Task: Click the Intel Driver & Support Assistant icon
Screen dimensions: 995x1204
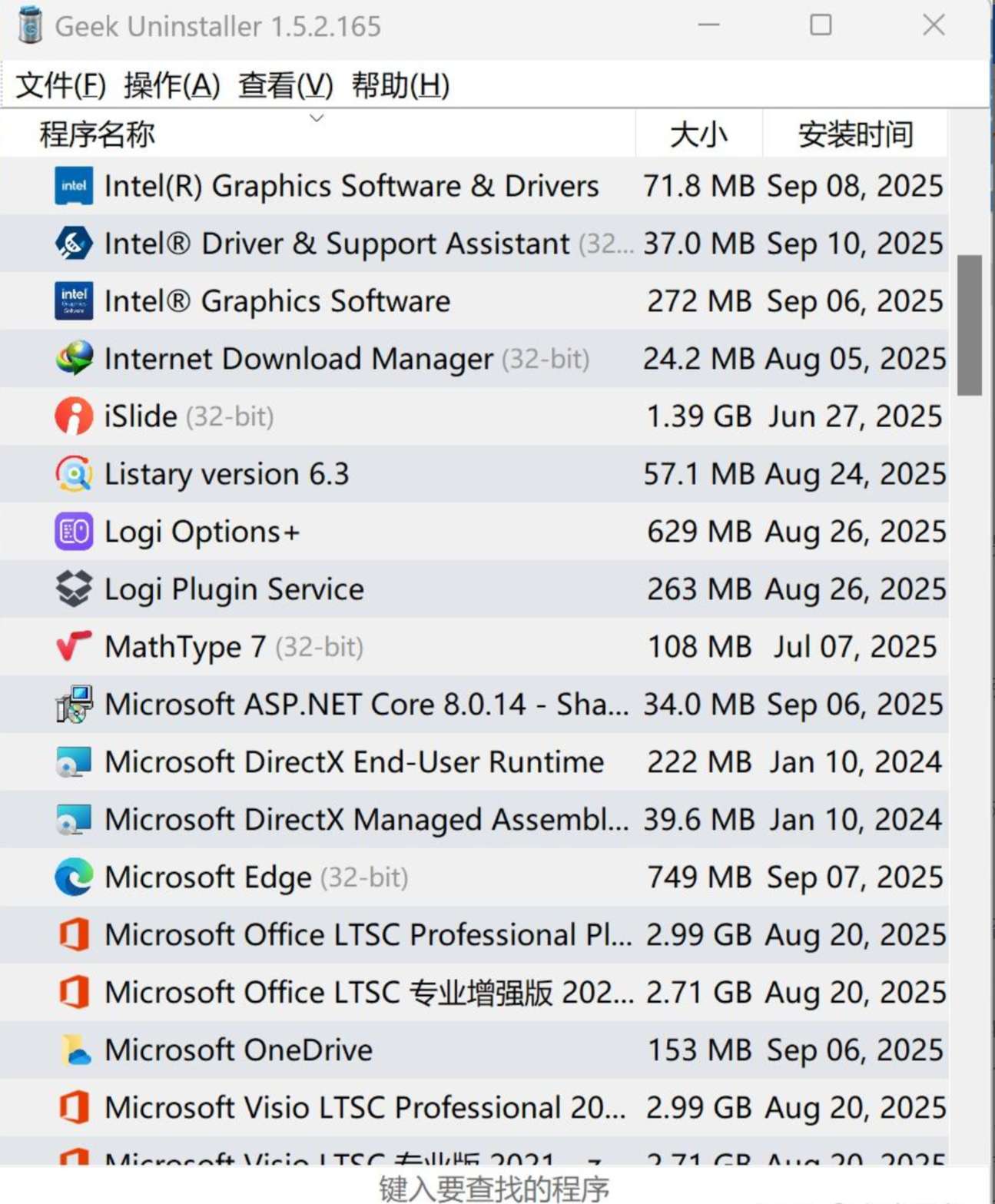Action: coord(74,244)
